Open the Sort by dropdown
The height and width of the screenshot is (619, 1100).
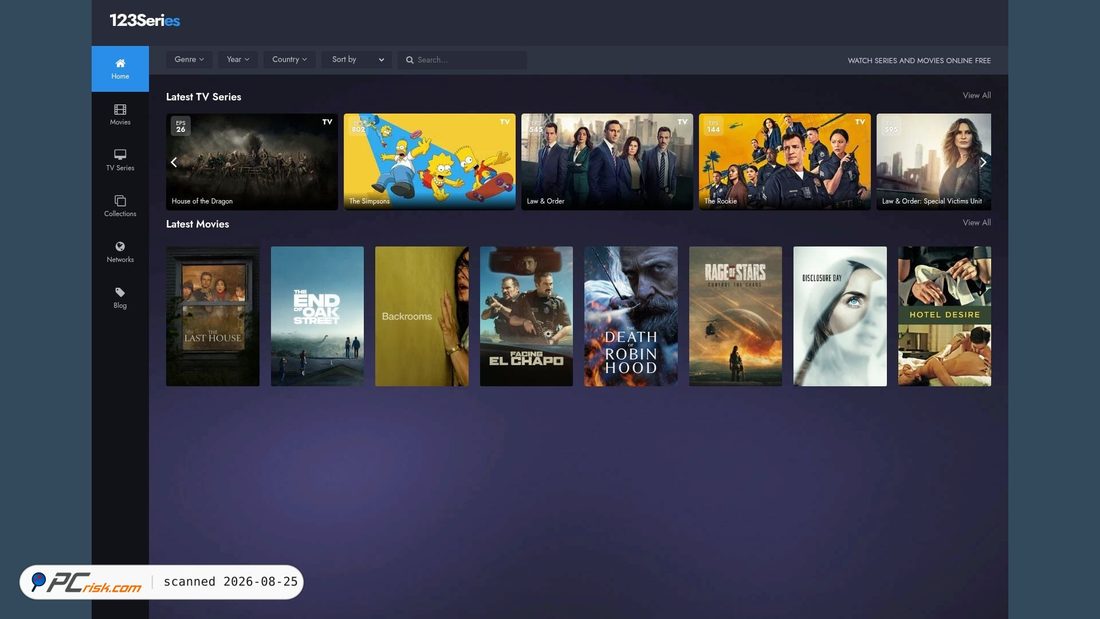click(357, 60)
